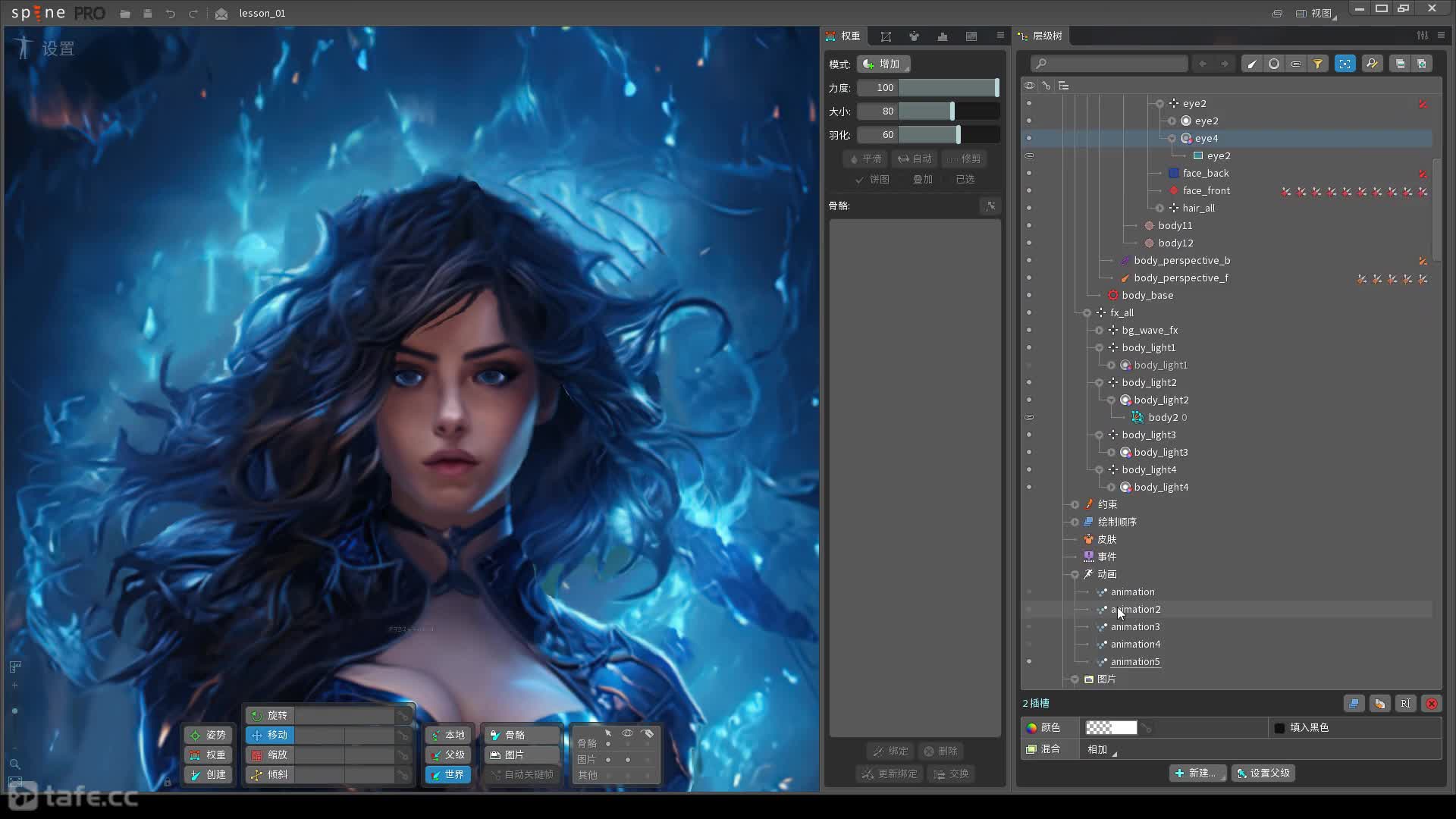
Task: Open project folder icon in title bar
Action: [125, 14]
